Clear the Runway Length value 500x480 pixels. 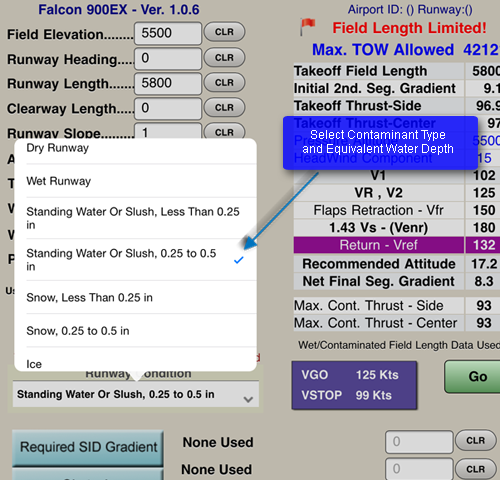(224, 82)
